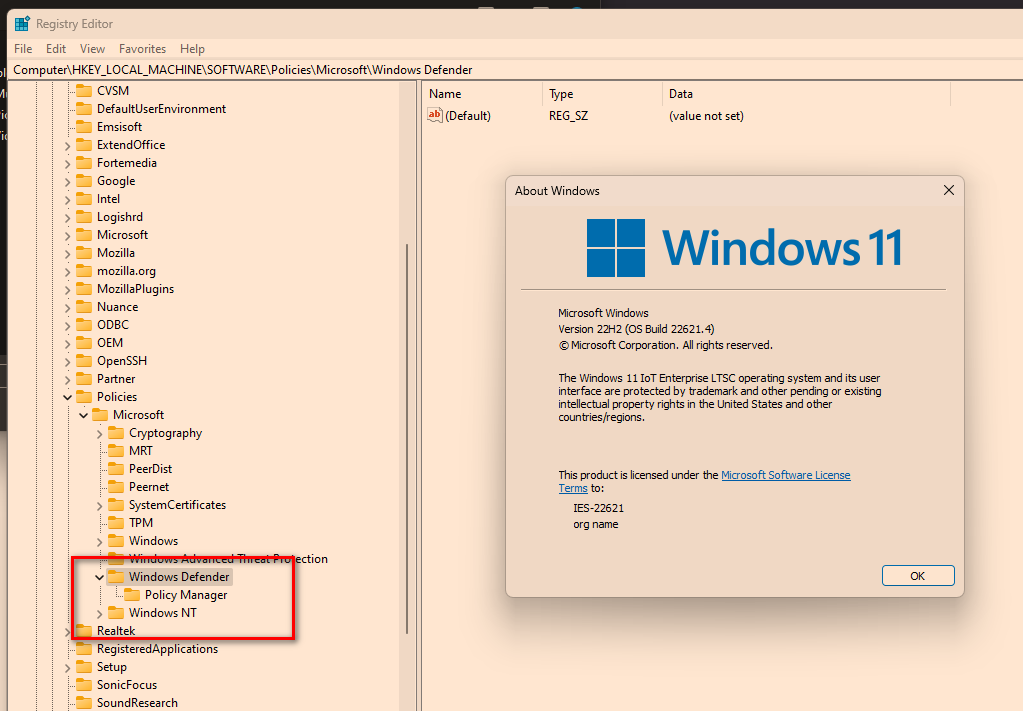The height and width of the screenshot is (711, 1023).
Task: Select the DefaultUserEnvironment key
Action: click(161, 109)
